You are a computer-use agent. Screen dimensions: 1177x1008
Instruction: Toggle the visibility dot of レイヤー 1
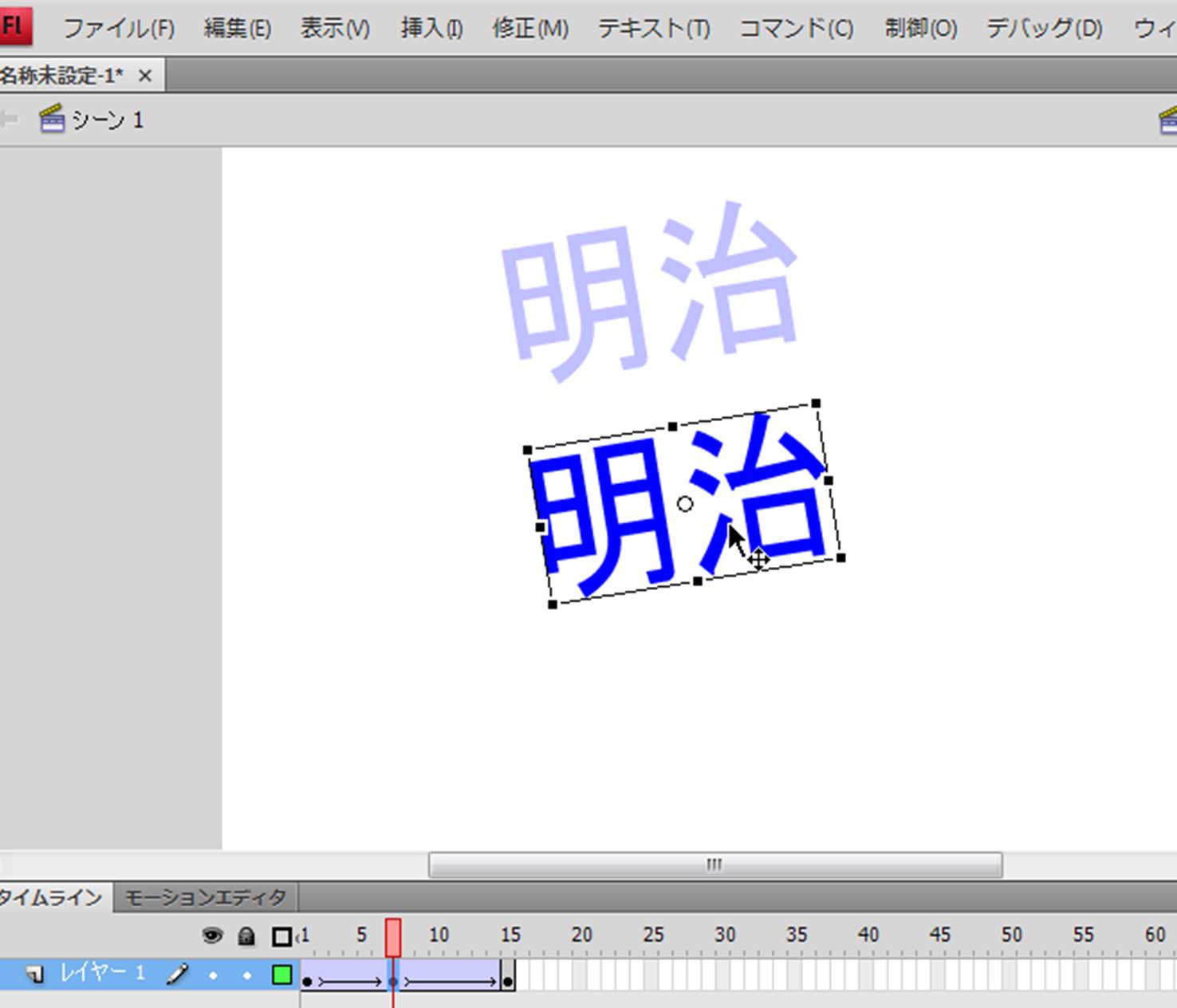click(213, 975)
